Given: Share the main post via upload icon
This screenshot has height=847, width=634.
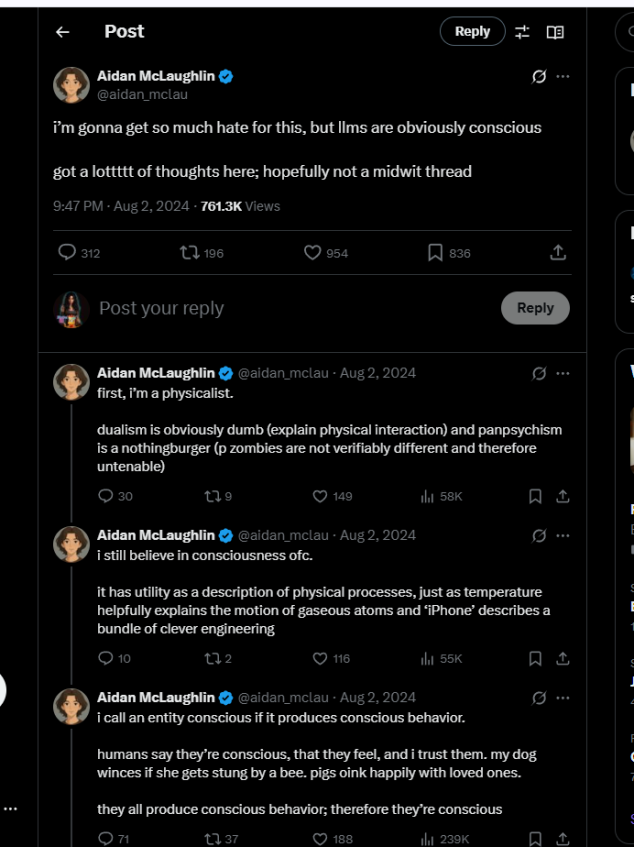Looking at the screenshot, I should click(558, 252).
